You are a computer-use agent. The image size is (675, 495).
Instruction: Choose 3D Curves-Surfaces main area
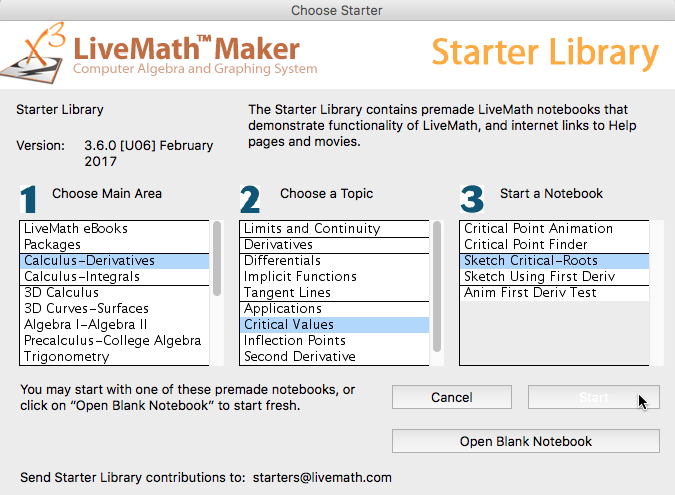[x=115, y=309]
